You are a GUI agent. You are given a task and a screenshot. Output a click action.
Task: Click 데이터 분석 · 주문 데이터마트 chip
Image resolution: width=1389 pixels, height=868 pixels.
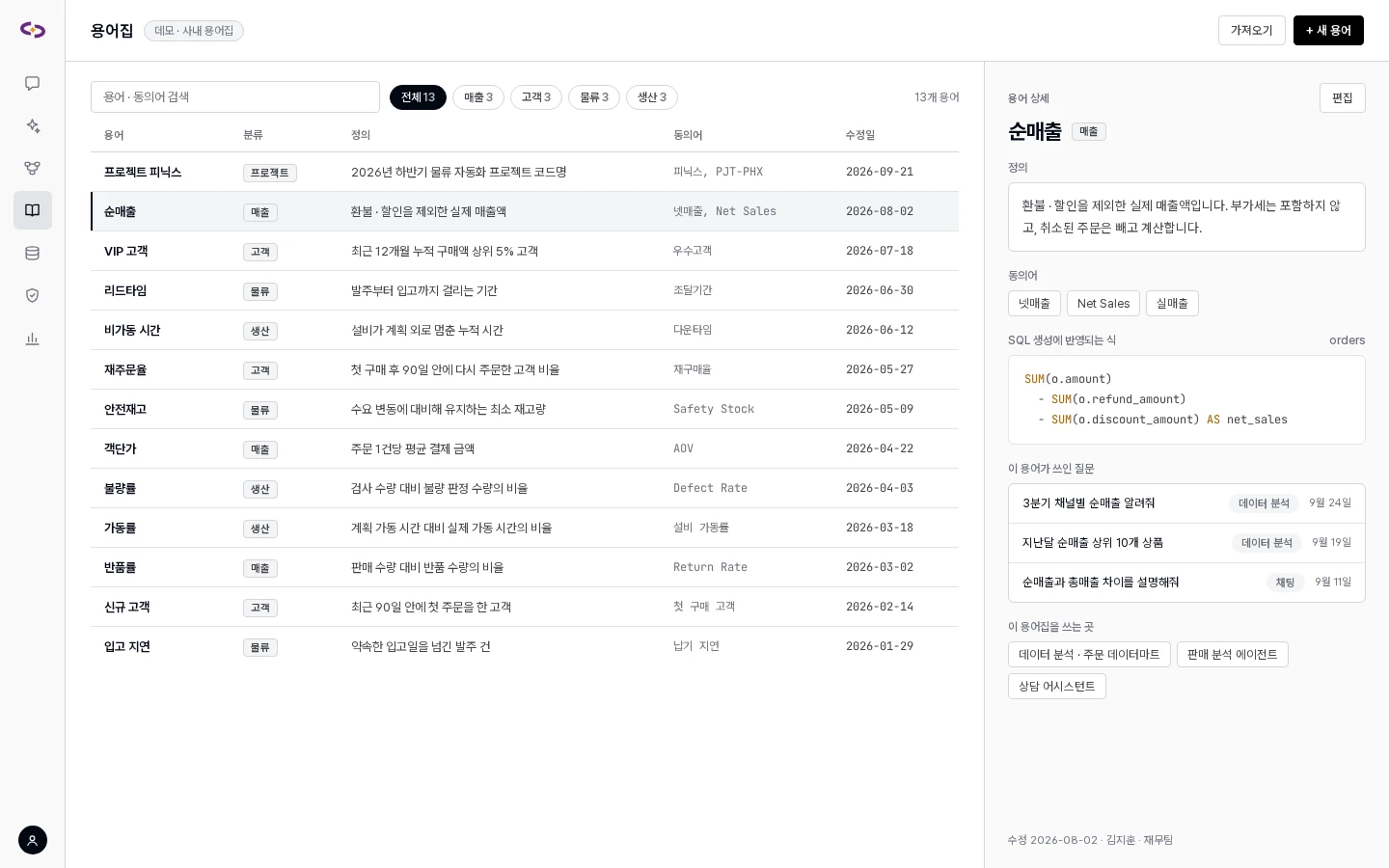(1089, 654)
